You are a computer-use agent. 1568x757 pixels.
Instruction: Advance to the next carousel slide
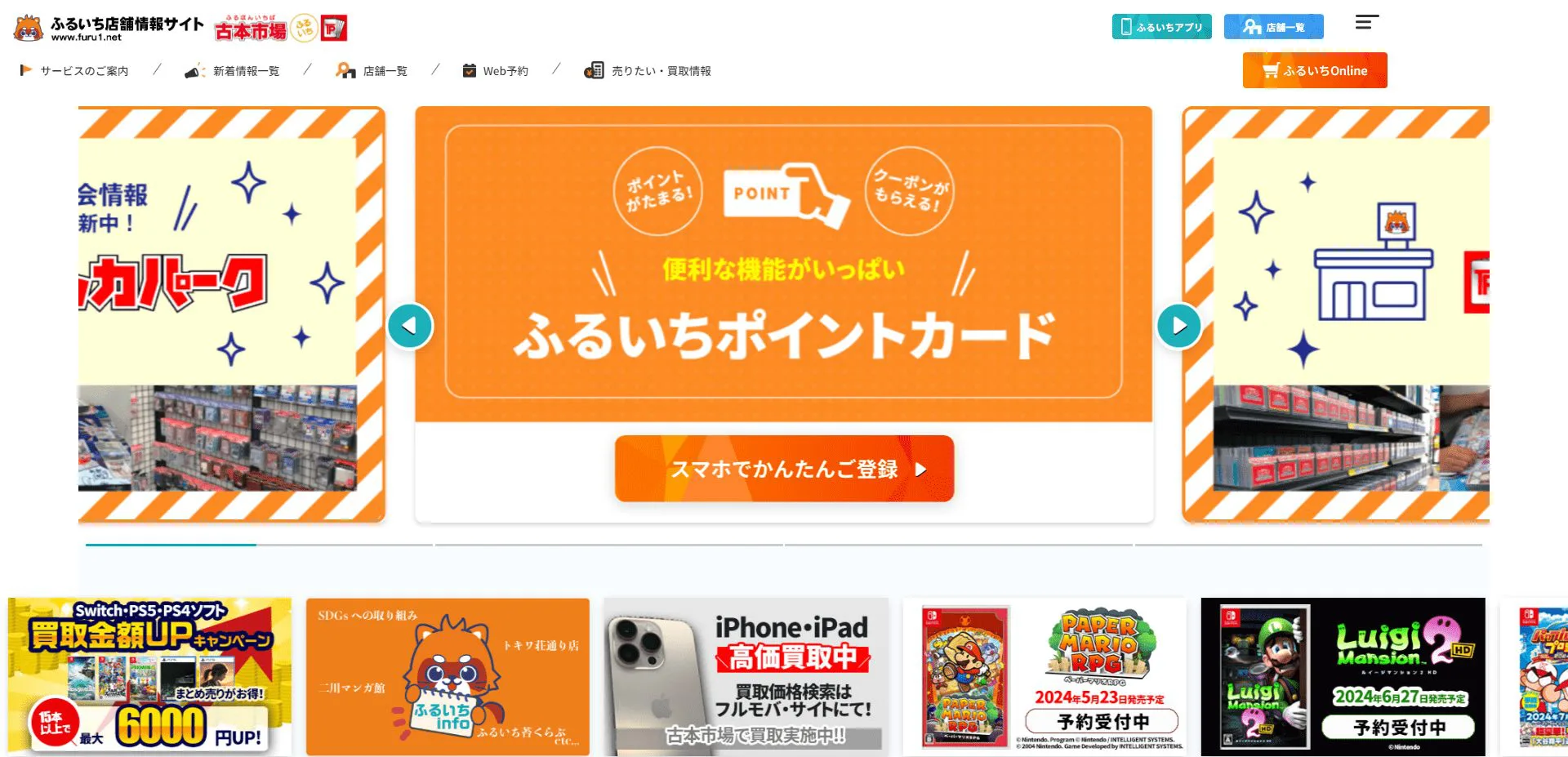coord(1178,326)
